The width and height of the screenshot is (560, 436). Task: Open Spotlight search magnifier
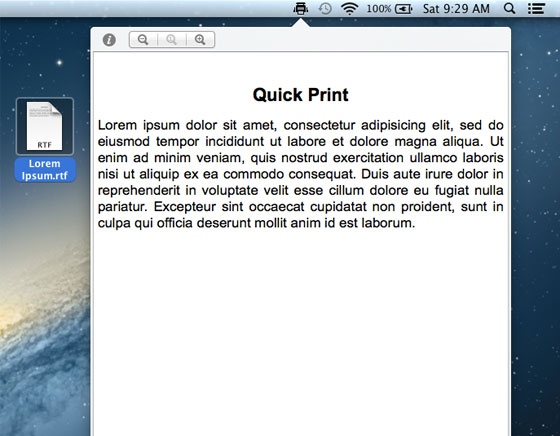pyautogui.click(x=509, y=8)
